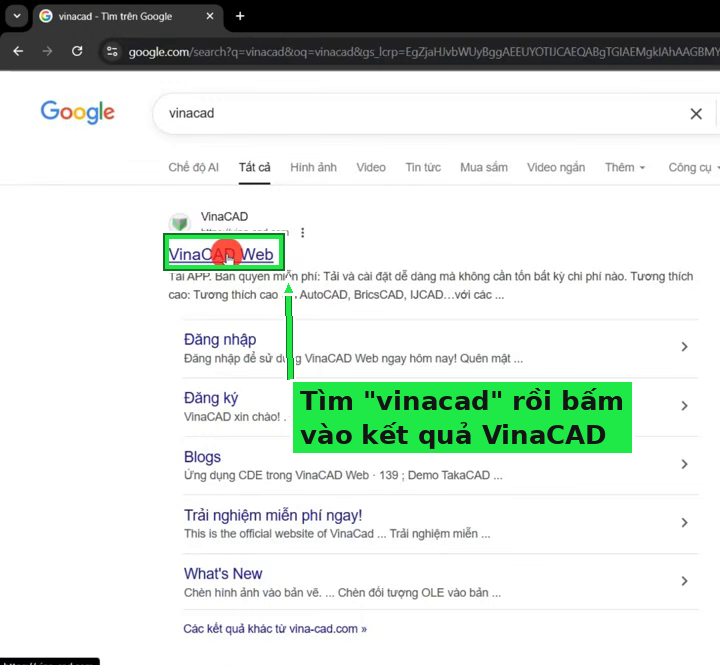Open the What's New sitelink
Screen dimensions: 720x665
pos(223,574)
